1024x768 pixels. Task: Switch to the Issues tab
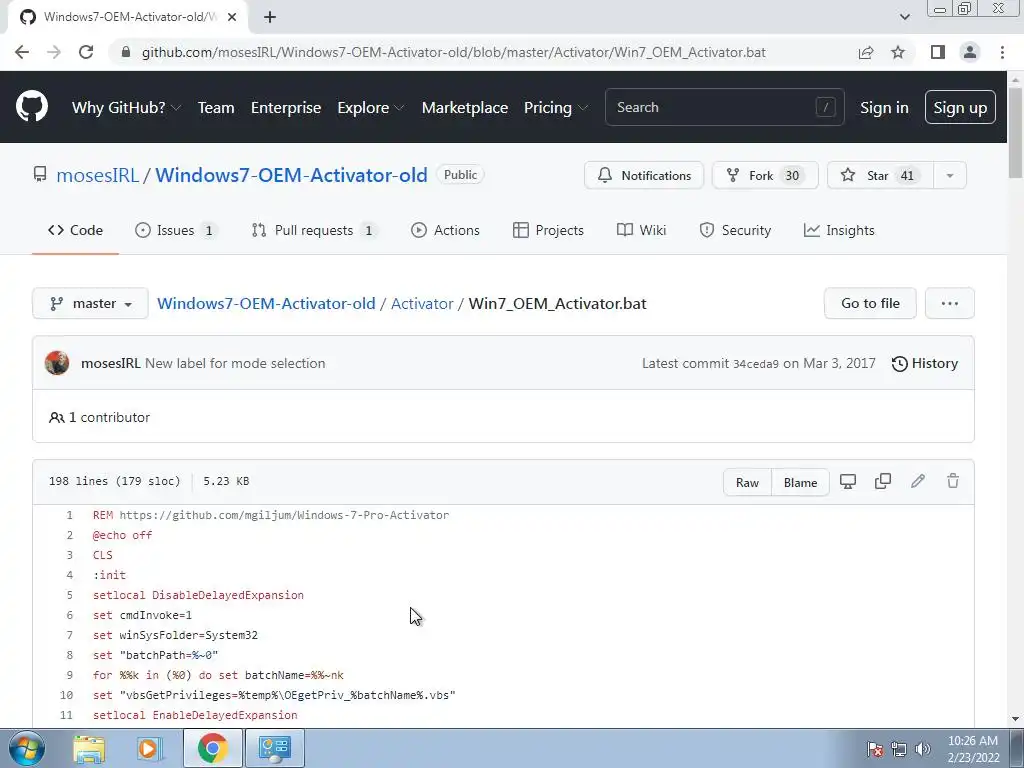[x=176, y=230]
